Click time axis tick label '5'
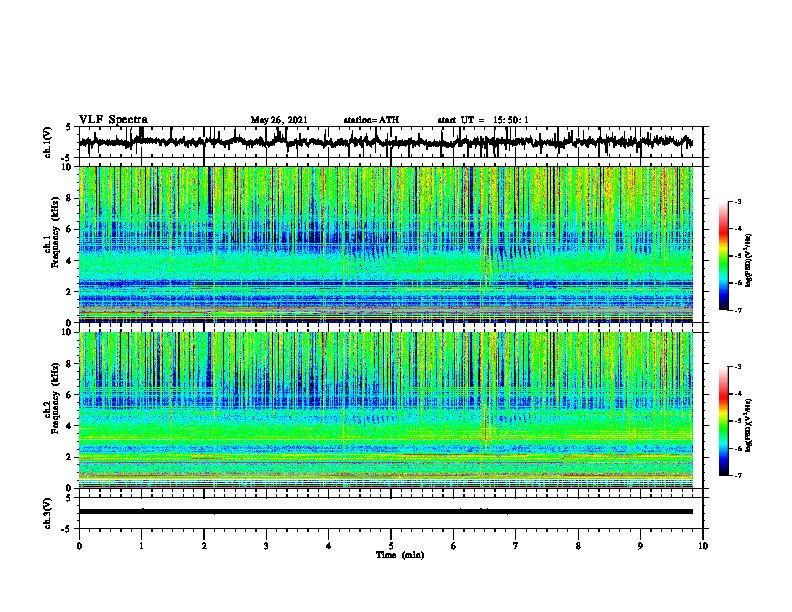This screenshot has height=612, width=792. click(391, 546)
